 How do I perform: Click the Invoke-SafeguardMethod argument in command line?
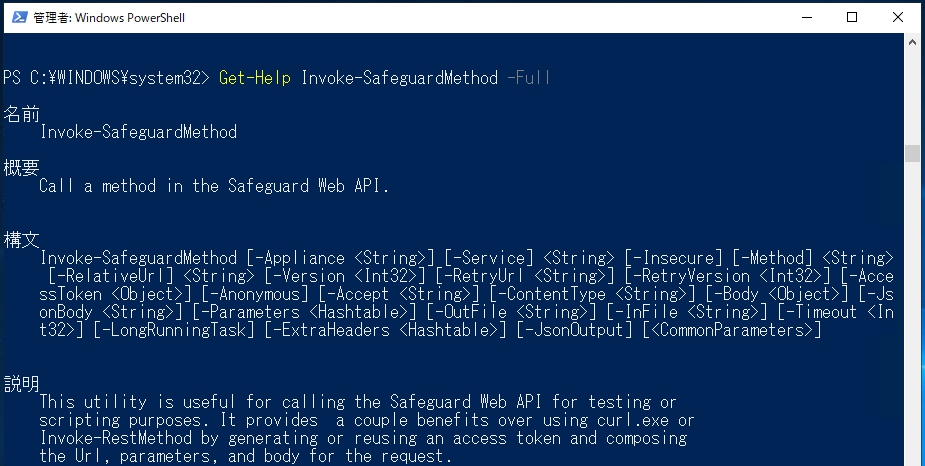399,77
